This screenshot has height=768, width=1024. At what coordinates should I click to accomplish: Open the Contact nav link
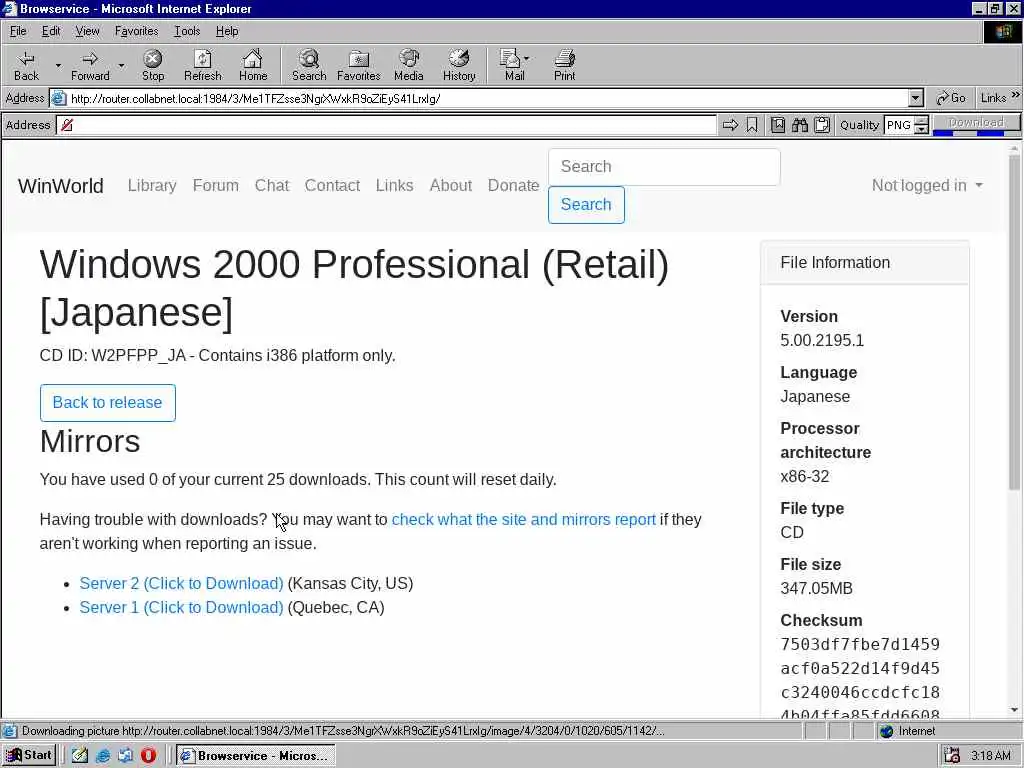pos(332,185)
